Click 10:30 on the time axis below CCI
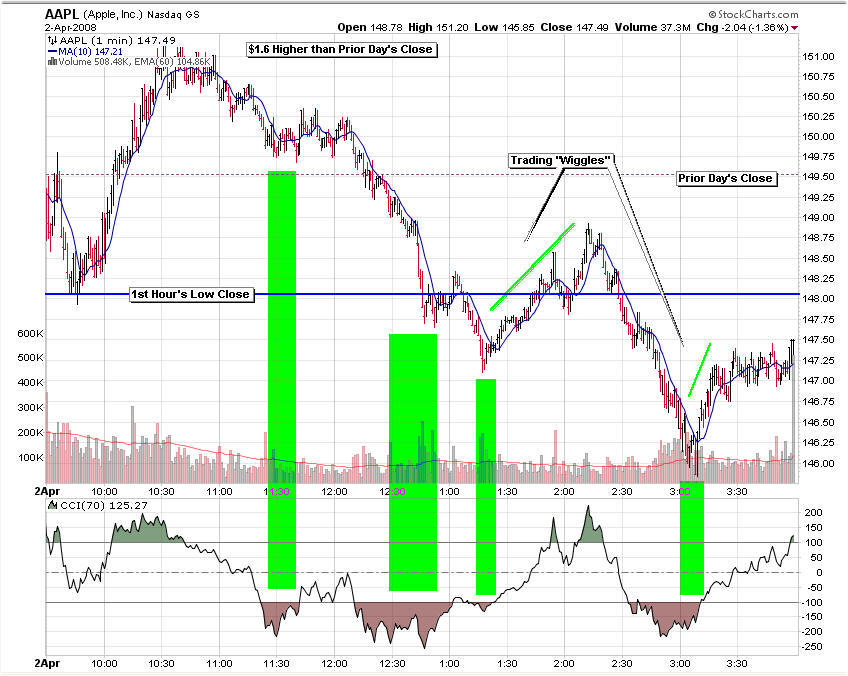This screenshot has height=676, width=848. pos(161,664)
